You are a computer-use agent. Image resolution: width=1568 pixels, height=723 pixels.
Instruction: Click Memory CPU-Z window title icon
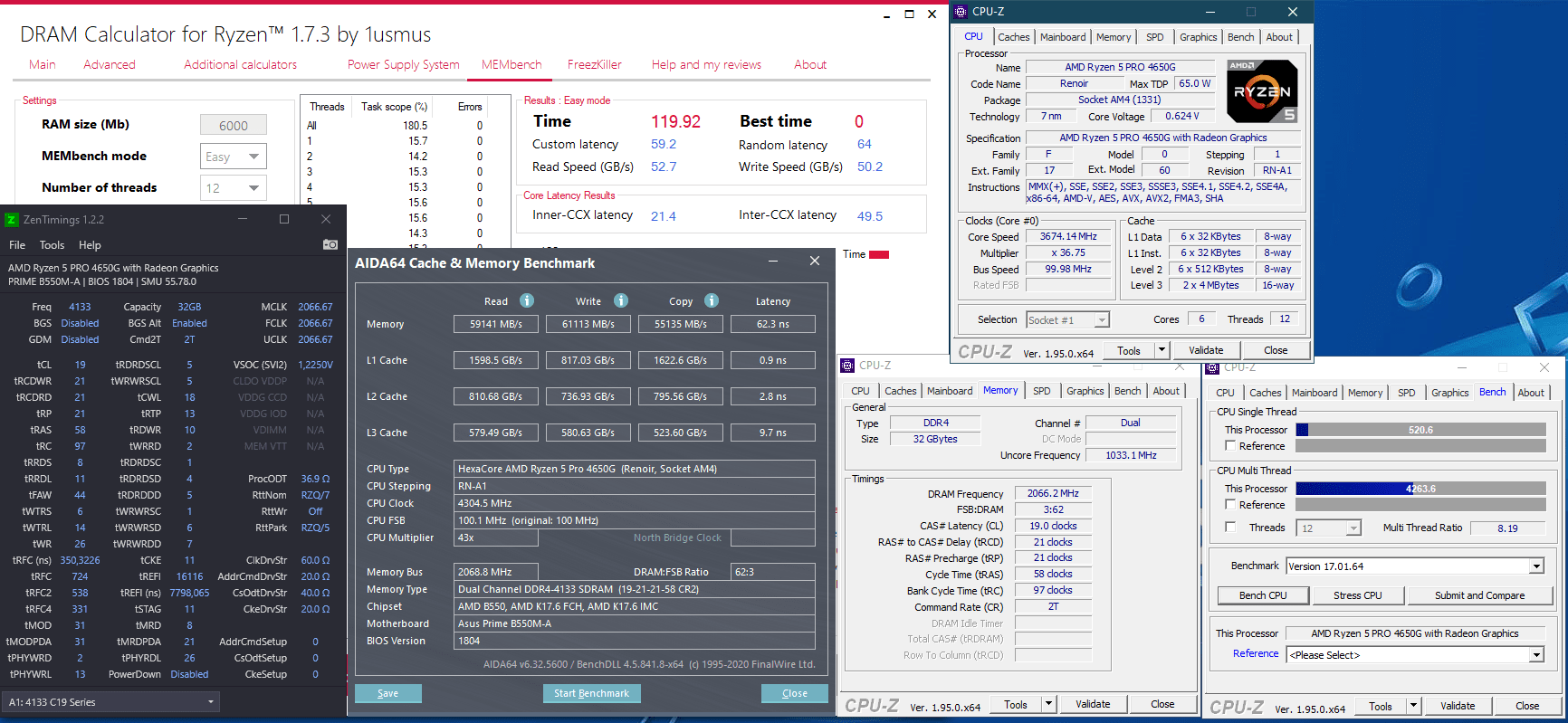click(848, 366)
